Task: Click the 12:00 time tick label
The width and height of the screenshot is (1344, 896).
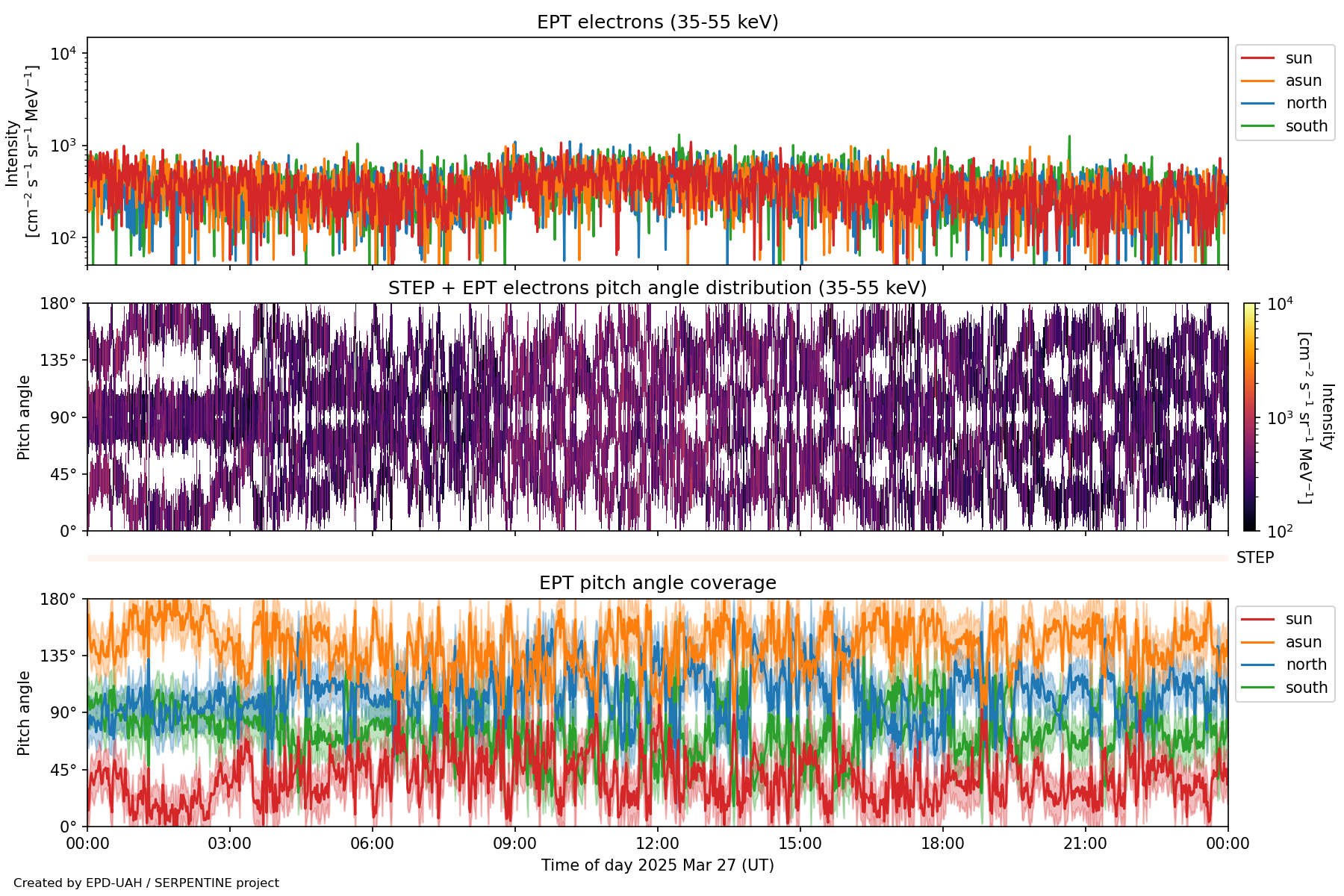Action: [657, 844]
